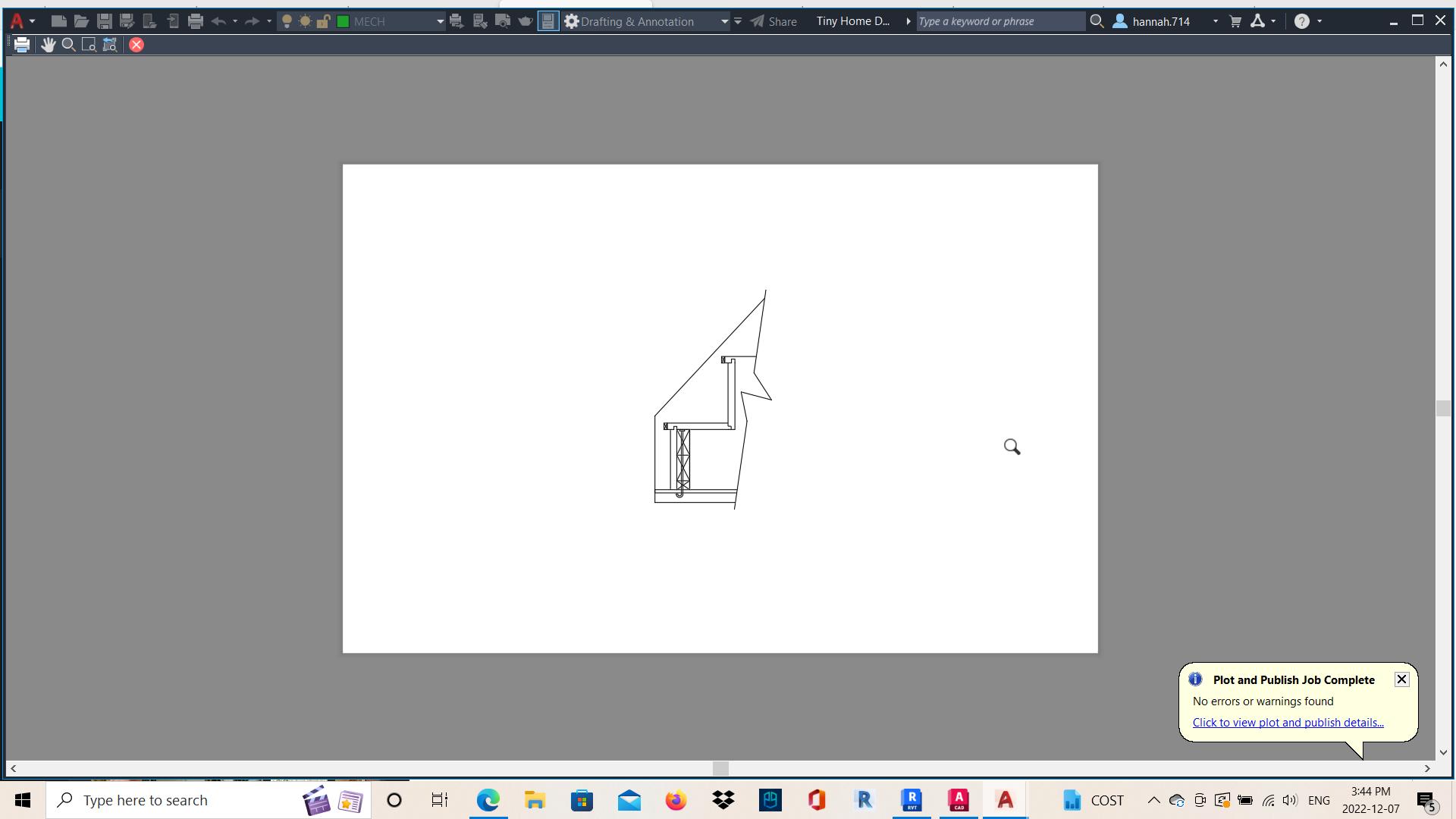Open the hannah.714 account dropdown
This screenshot has height=819, width=1456.
[1215, 21]
